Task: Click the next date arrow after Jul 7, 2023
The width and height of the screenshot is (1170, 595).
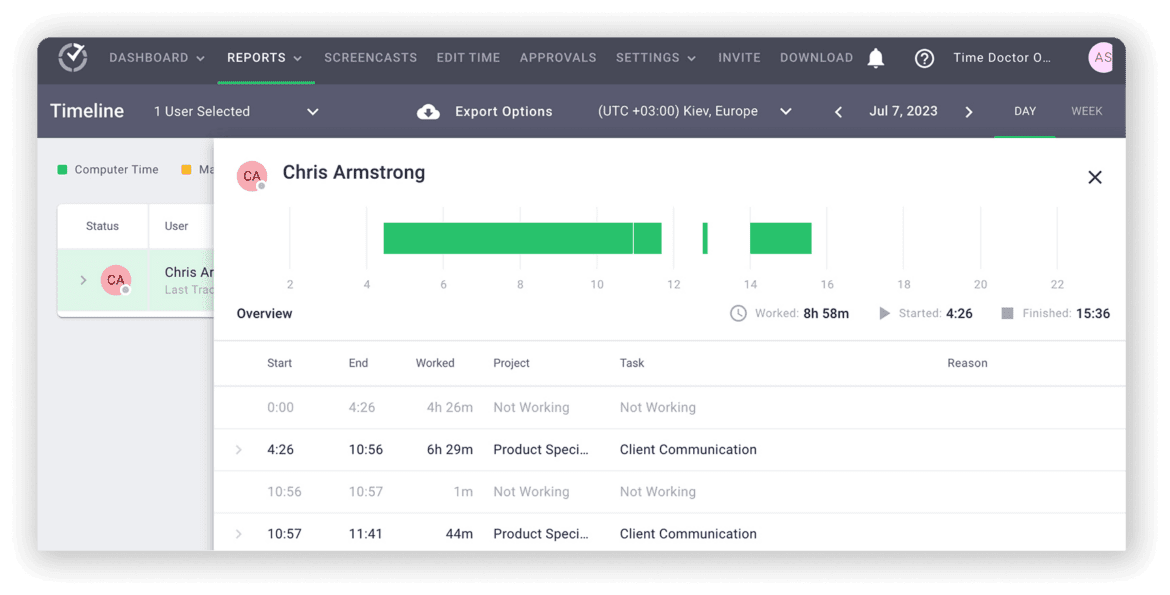Action: pos(968,112)
